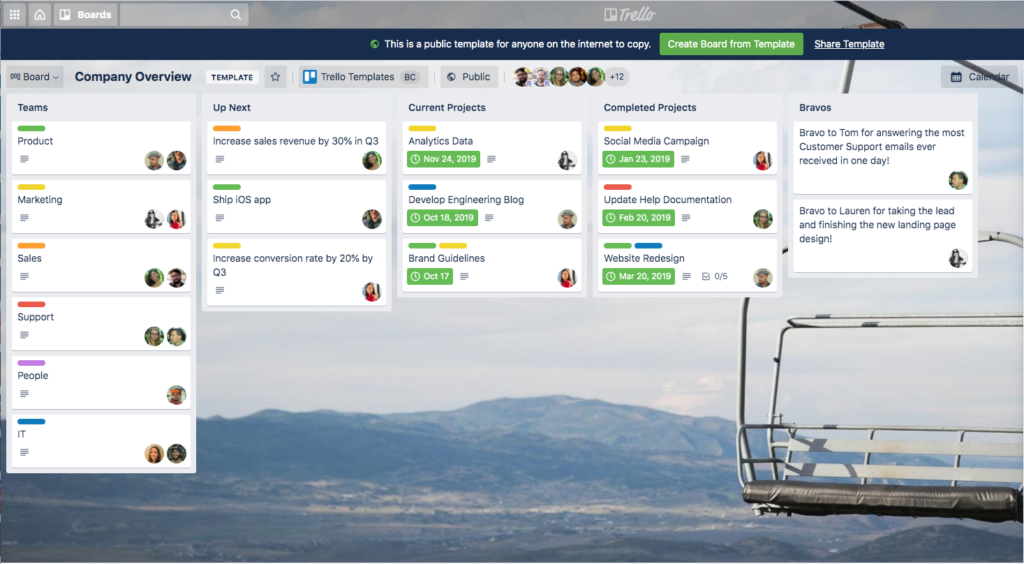Image resolution: width=1024 pixels, height=564 pixels.
Task: Open Trello Templates workspace button
Action: 364,76
